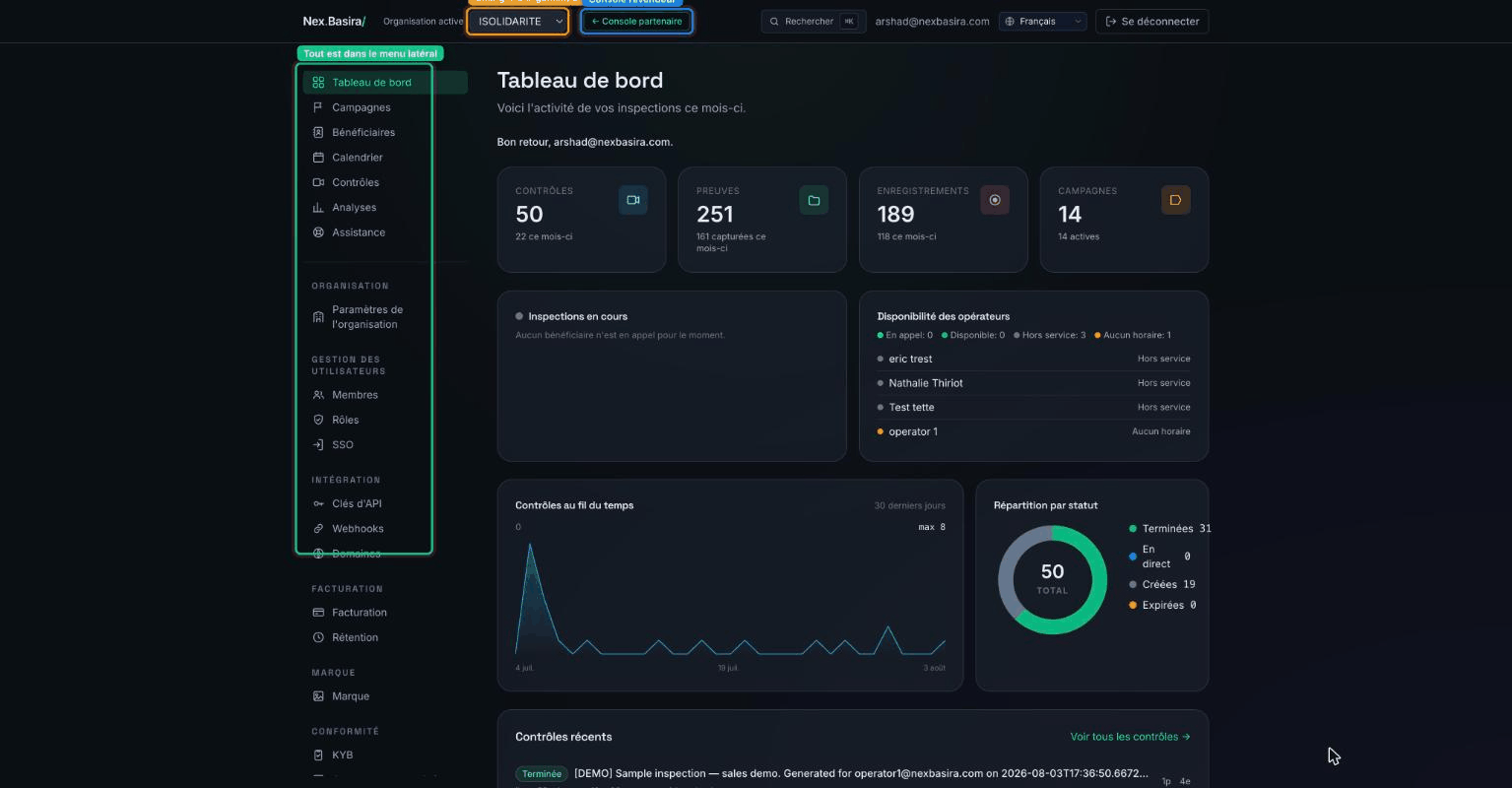Open the Rétention sidebar entry
This screenshot has height=788, width=1512.
(385, 637)
